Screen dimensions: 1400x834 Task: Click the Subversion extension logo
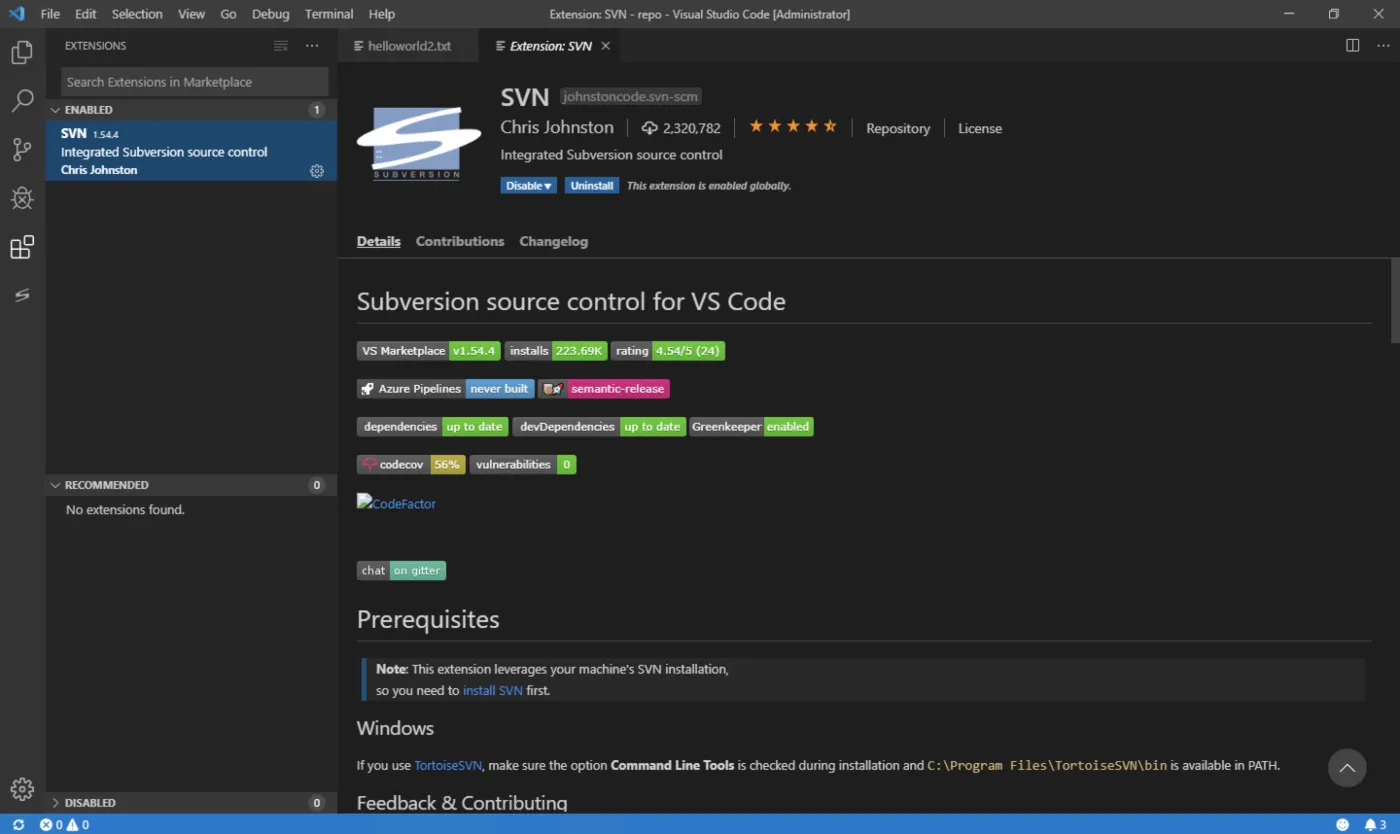click(x=419, y=144)
